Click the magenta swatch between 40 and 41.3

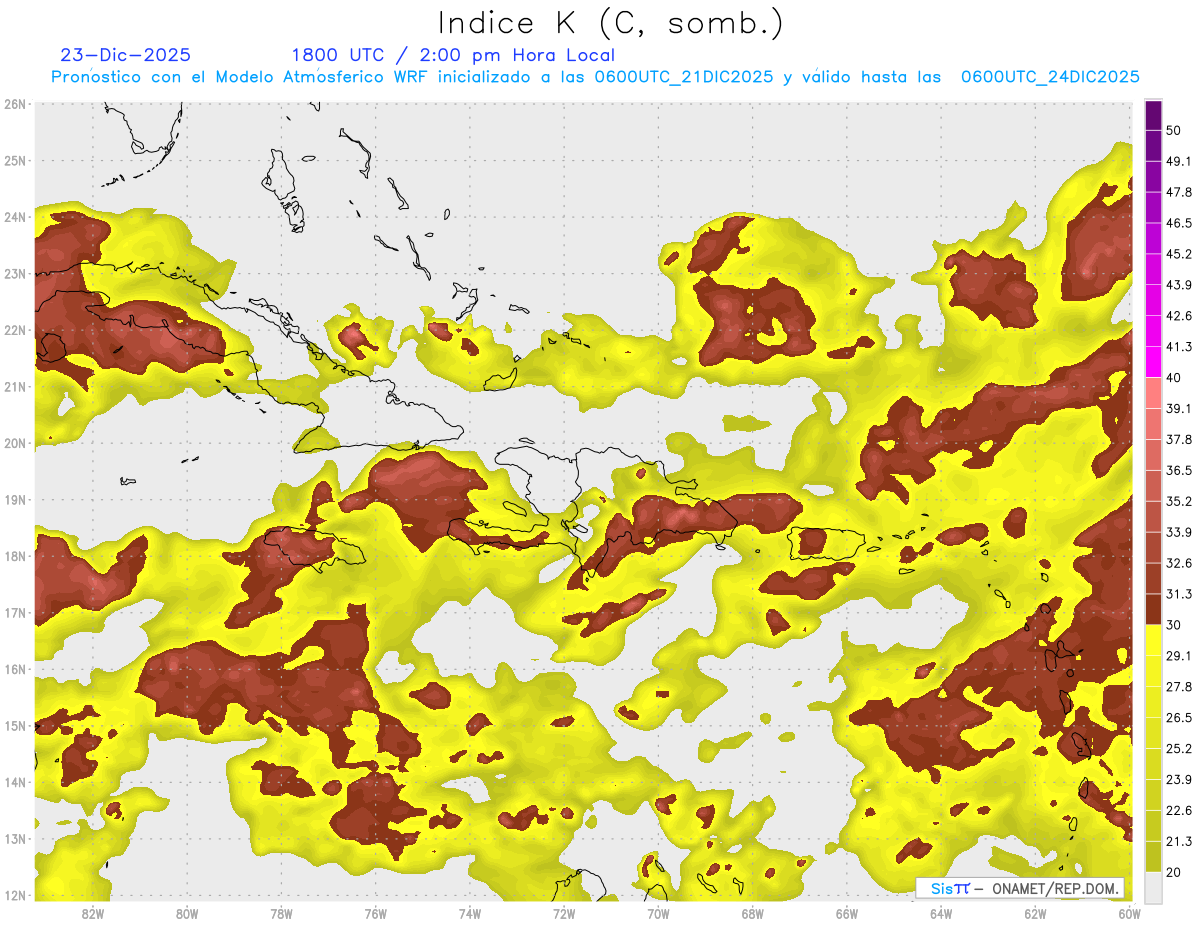pos(1153,362)
